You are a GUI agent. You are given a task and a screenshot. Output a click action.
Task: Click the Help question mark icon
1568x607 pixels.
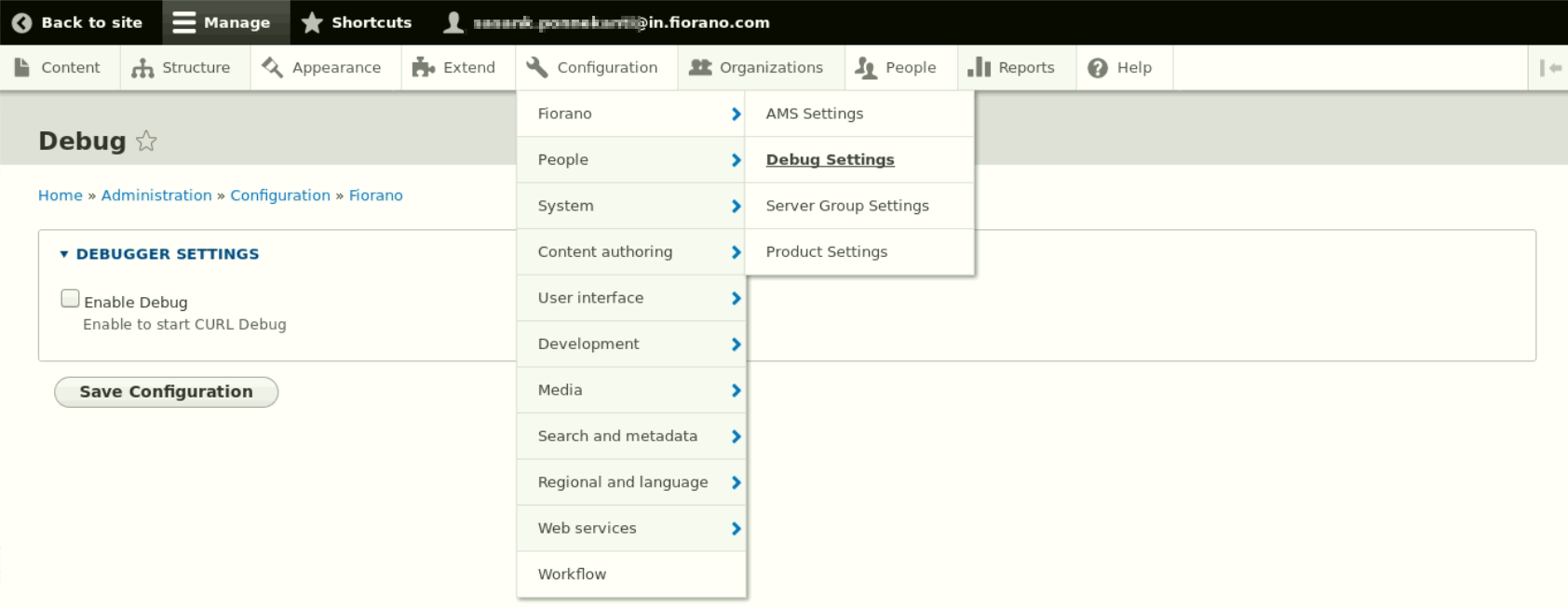click(1098, 68)
